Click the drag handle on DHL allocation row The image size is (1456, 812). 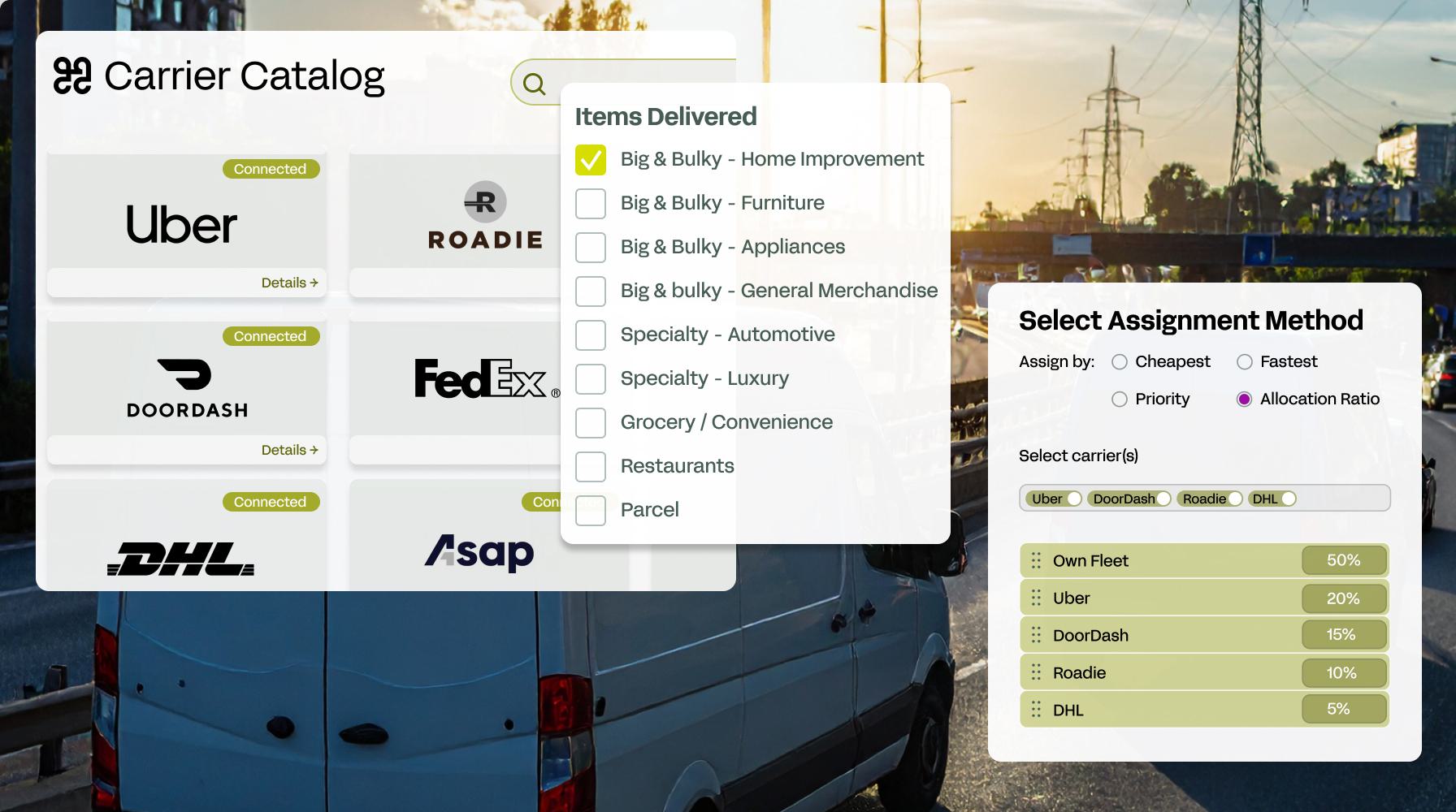click(x=1036, y=710)
